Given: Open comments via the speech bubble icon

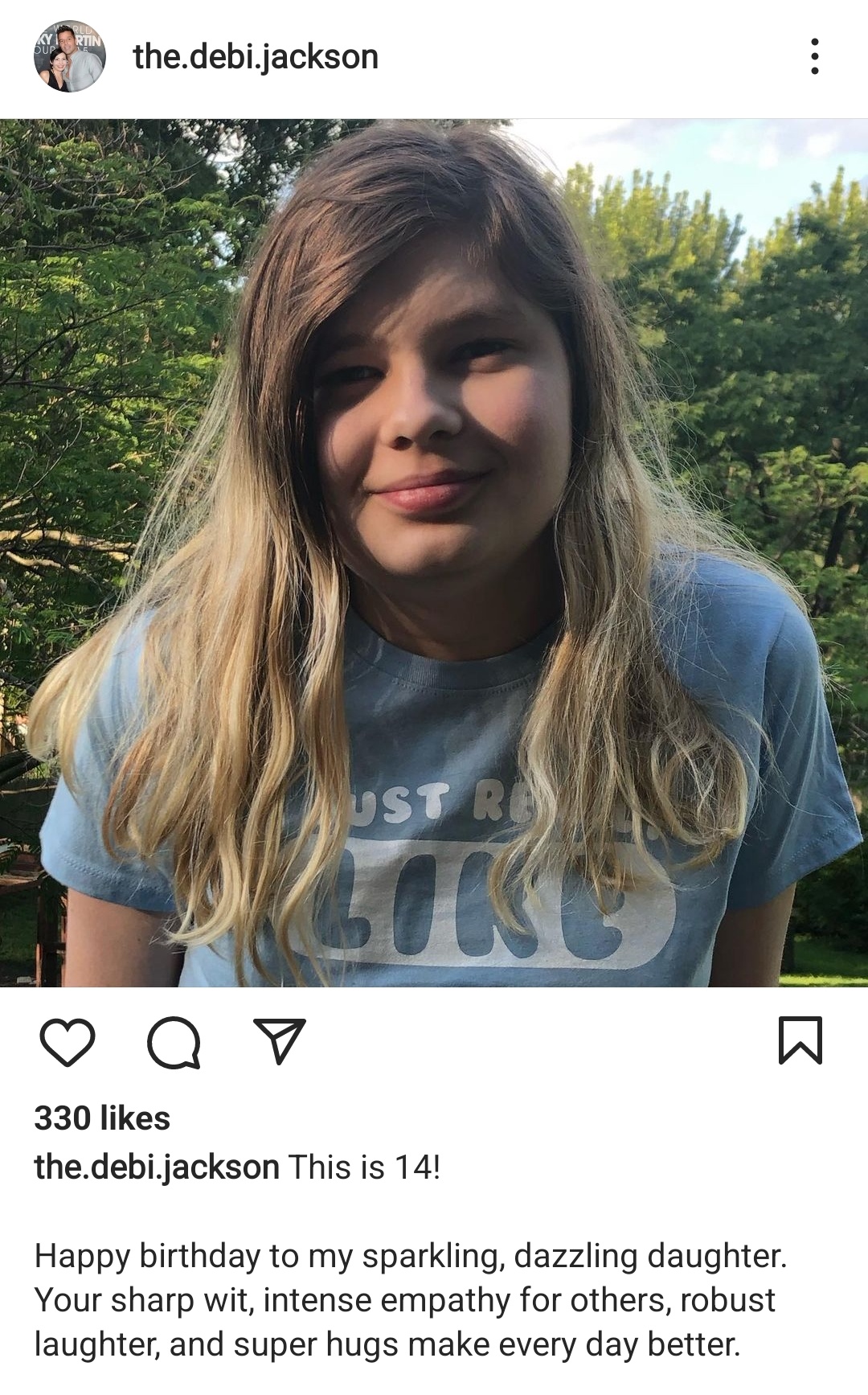Looking at the screenshot, I should pyautogui.click(x=174, y=1042).
